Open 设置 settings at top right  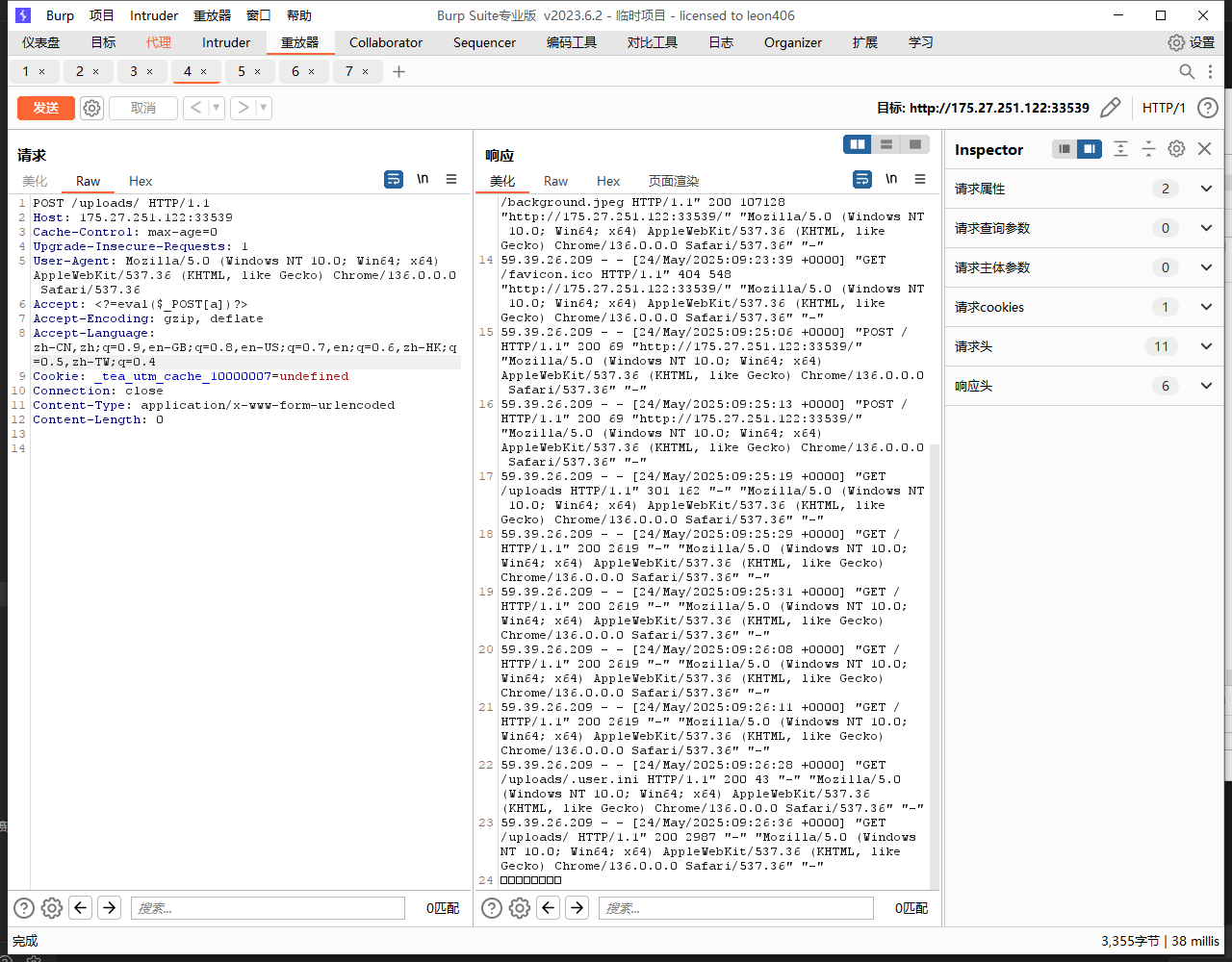pos(1192,42)
